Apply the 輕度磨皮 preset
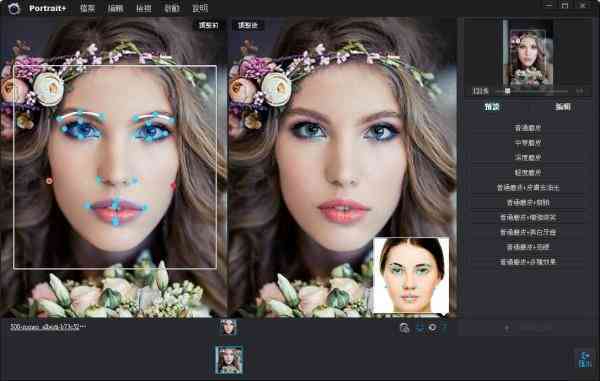Screen dimensions: 600x381 point(528,173)
